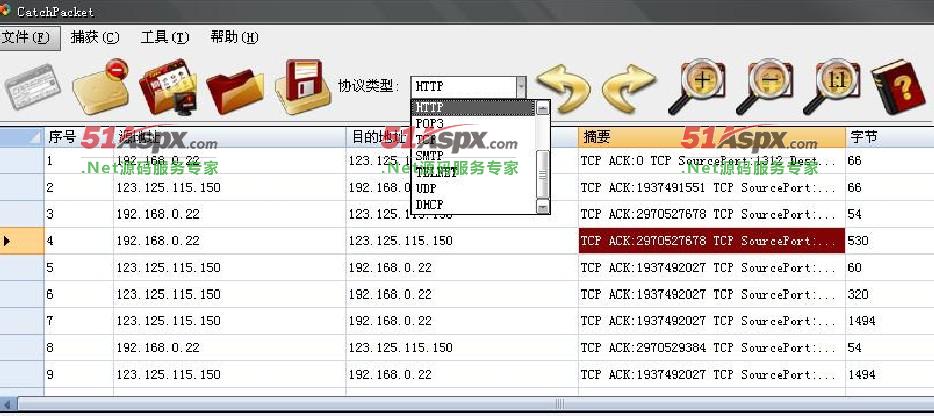Screen dimensions: 934x416
Task: Click the bytes cell 1494 in row 9
Action: 889,374
